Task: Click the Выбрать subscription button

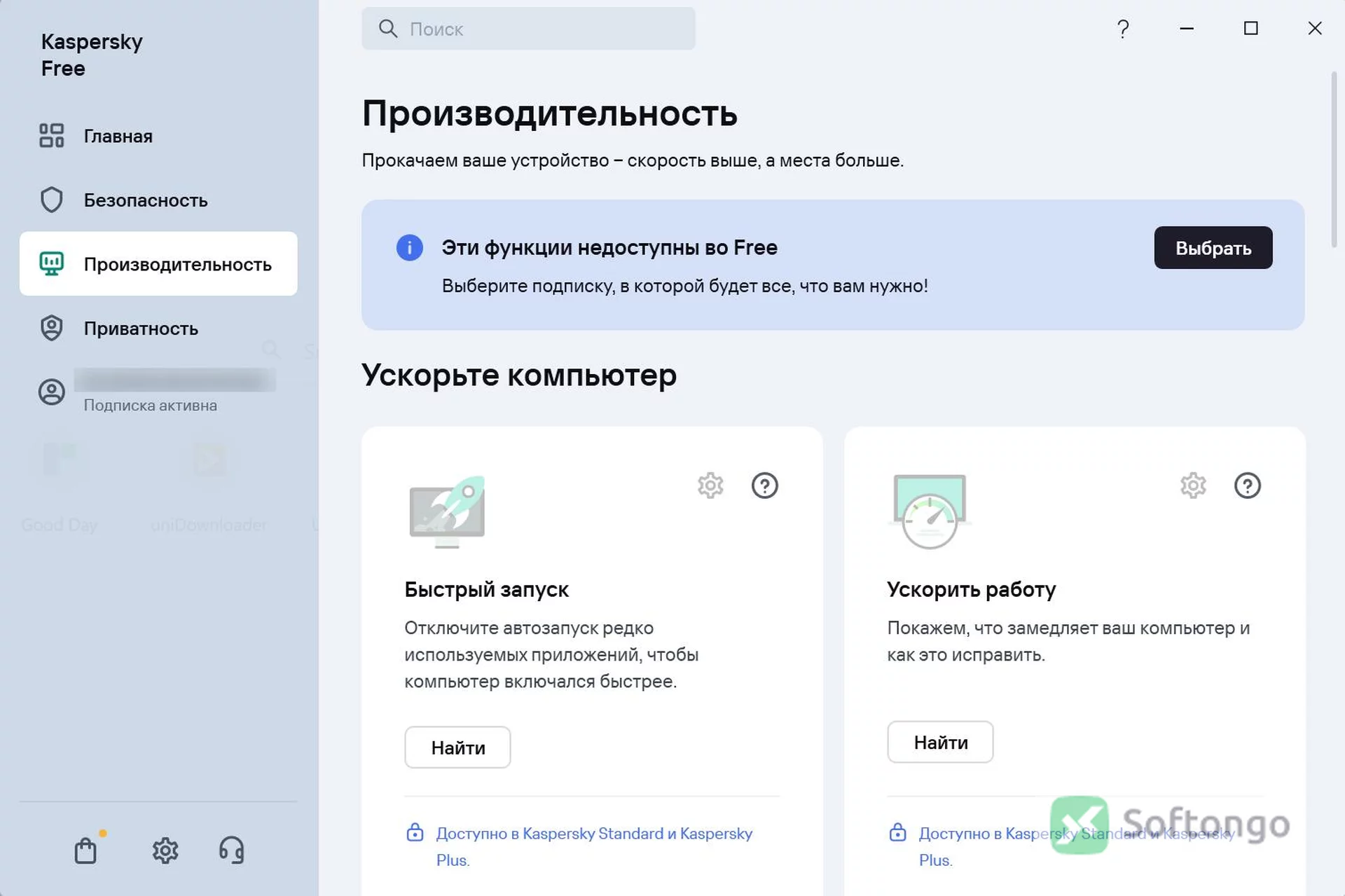Action: tap(1213, 247)
